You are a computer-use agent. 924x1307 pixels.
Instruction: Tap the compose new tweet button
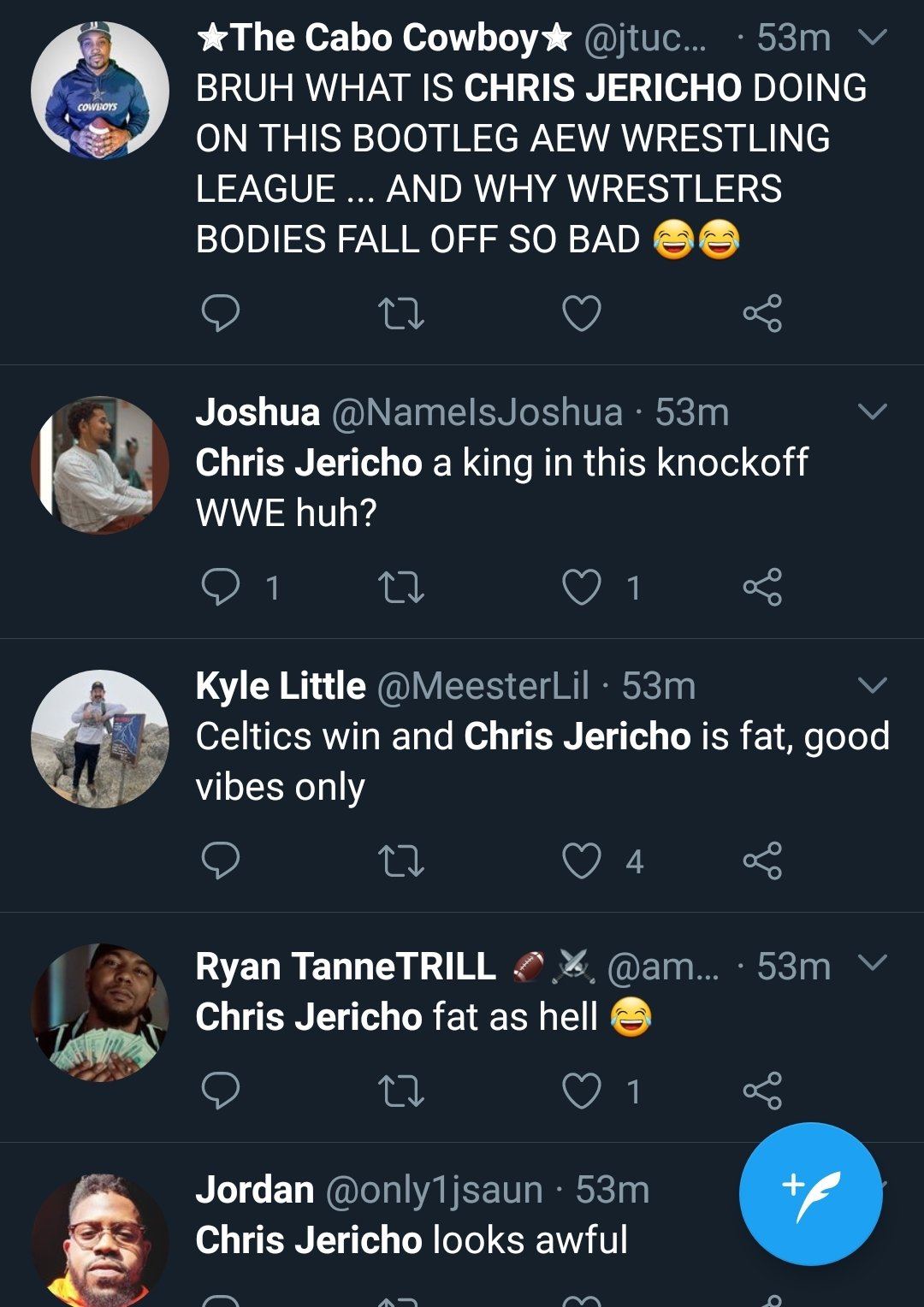click(809, 1193)
